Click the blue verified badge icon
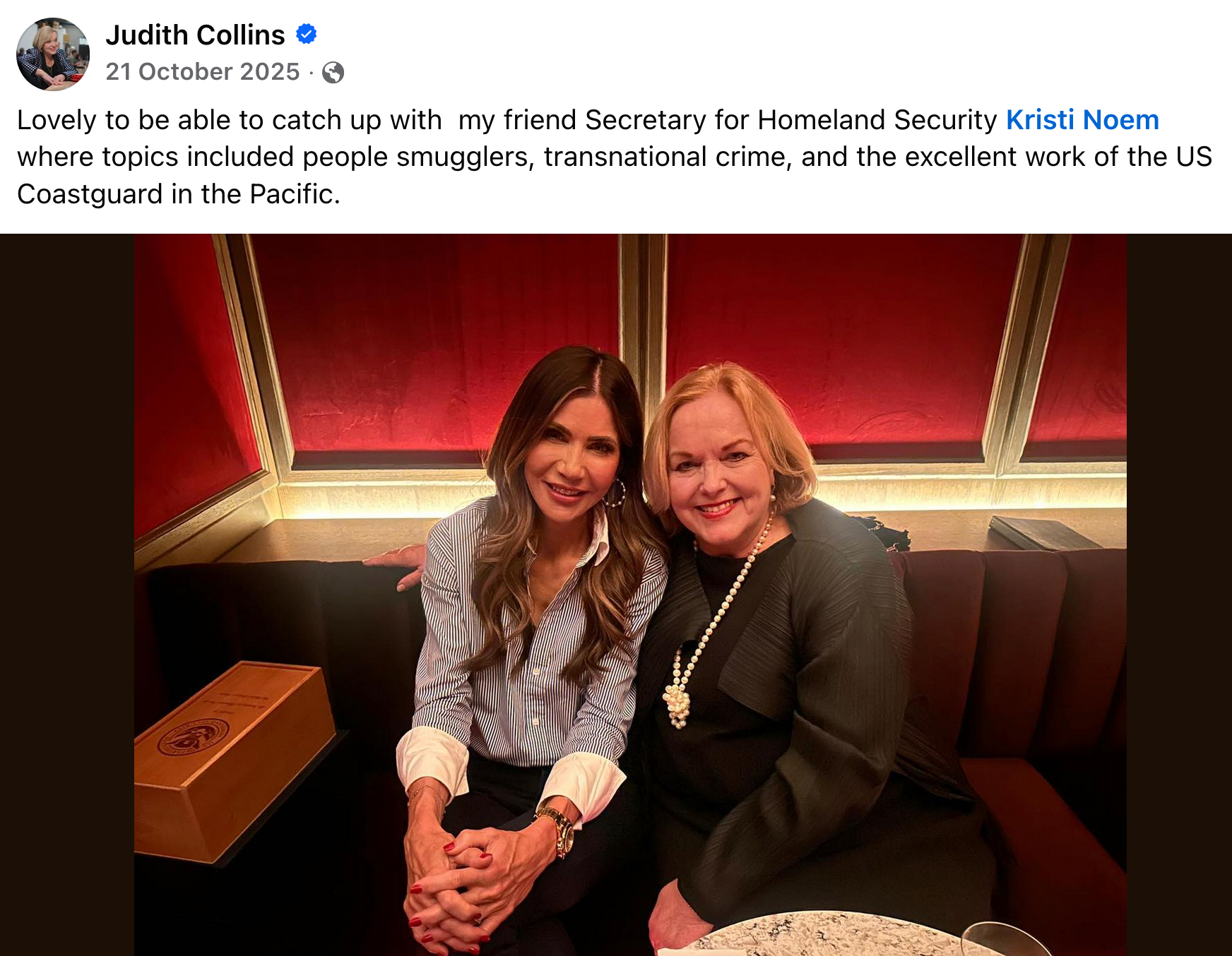Viewport: 1232px width, 956px height. pos(306,34)
